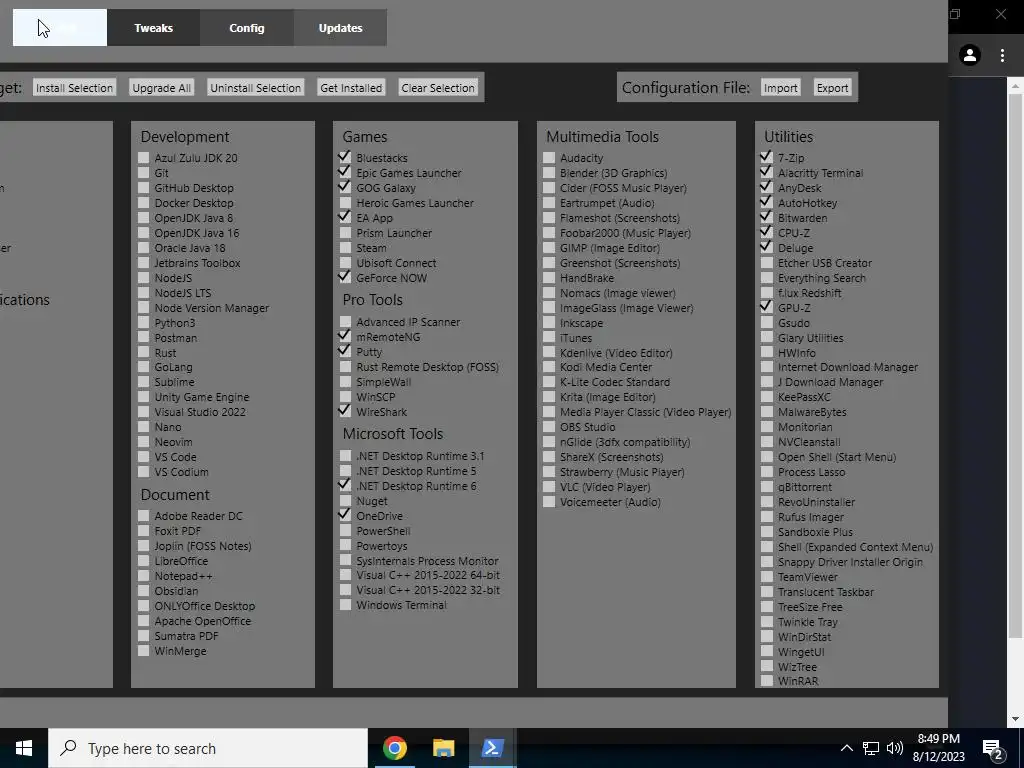Check the Audacity checkbox
This screenshot has width=1024, height=768.
[549, 157]
